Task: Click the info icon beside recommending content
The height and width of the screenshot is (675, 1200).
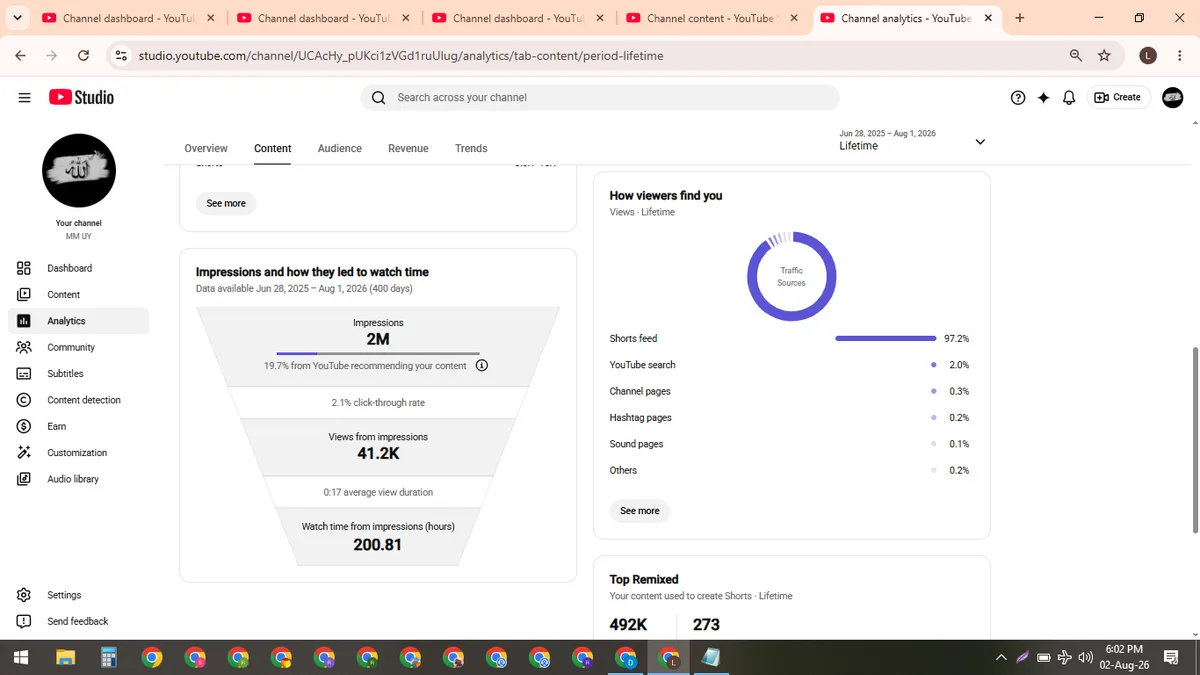Action: pos(482,365)
